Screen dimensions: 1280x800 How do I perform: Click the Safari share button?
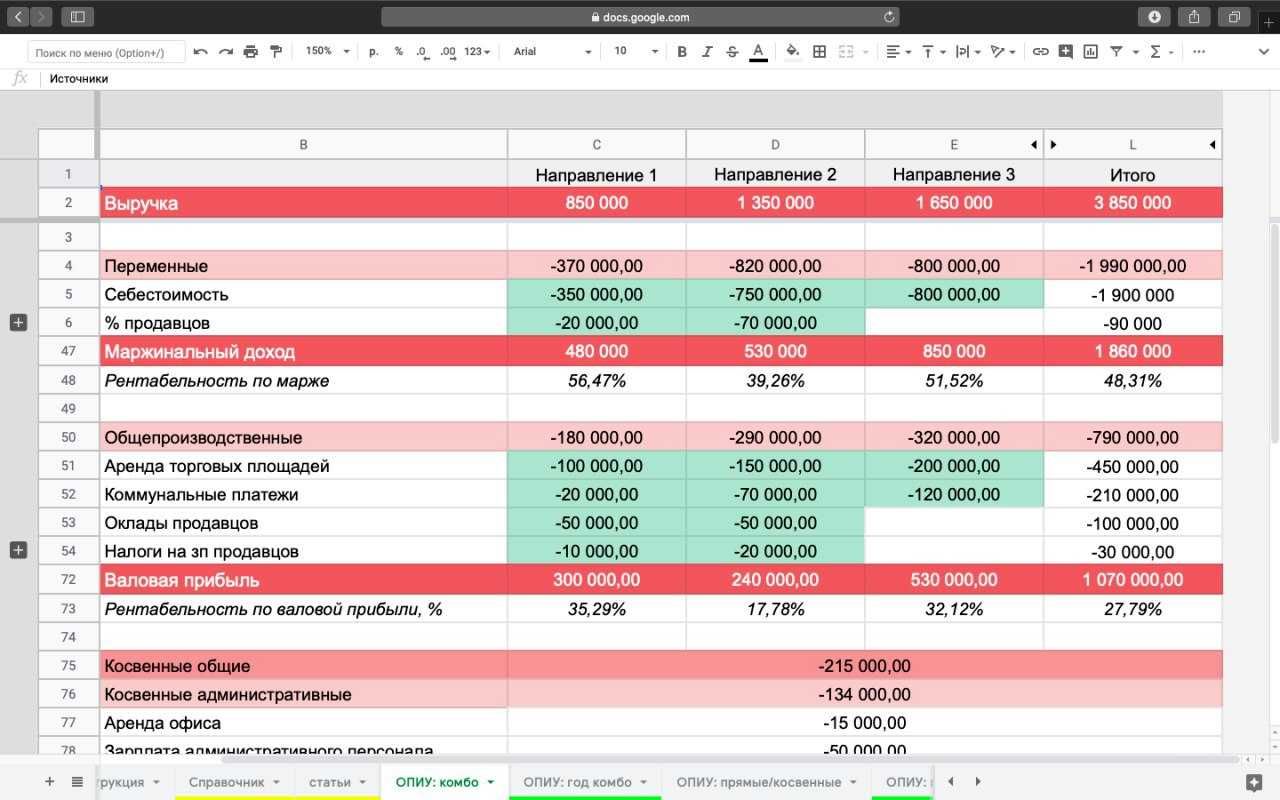point(1194,16)
